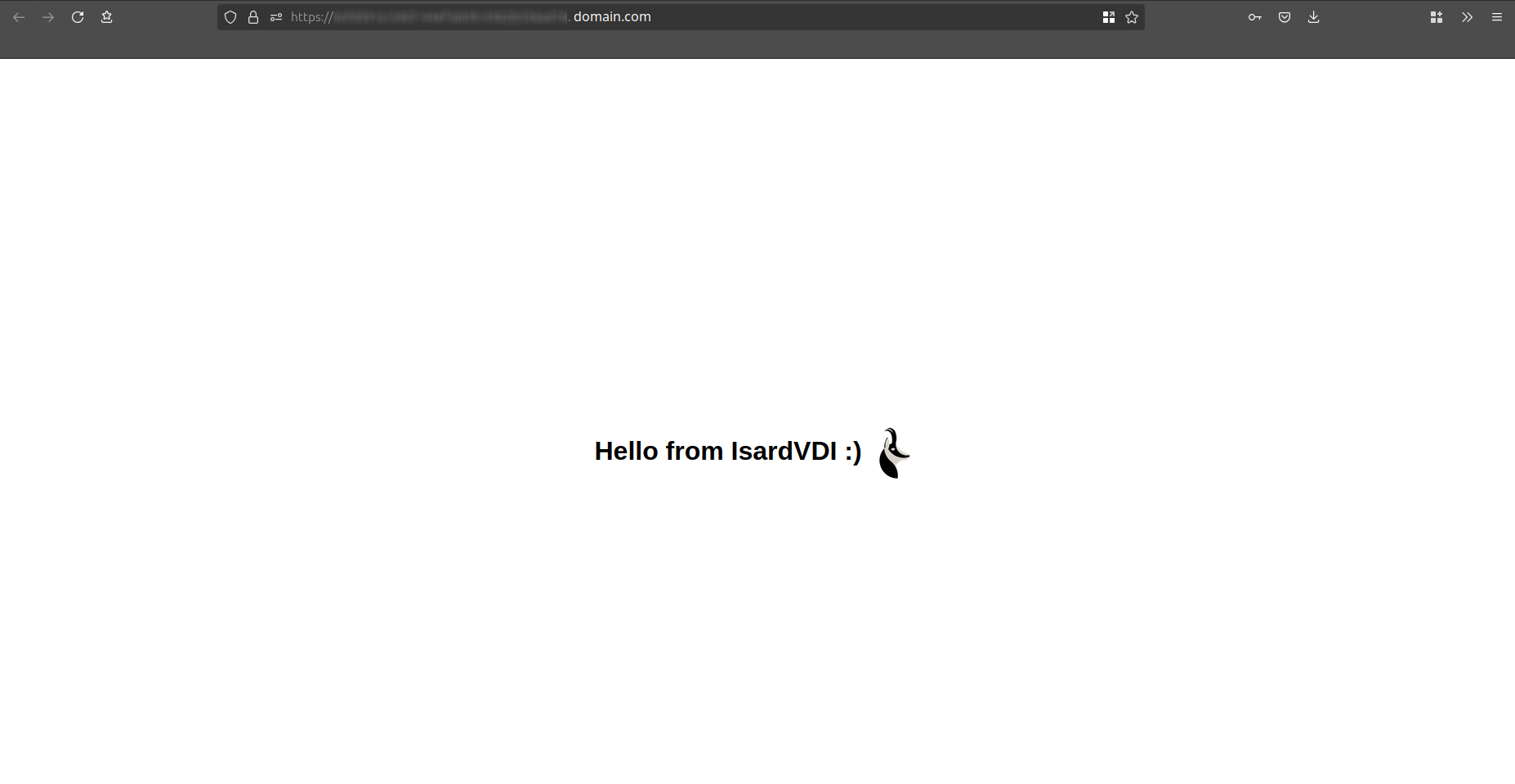The width and height of the screenshot is (1515, 784).
Task: Click the "Hello from IsardVDI :)" heading
Action: click(x=727, y=451)
